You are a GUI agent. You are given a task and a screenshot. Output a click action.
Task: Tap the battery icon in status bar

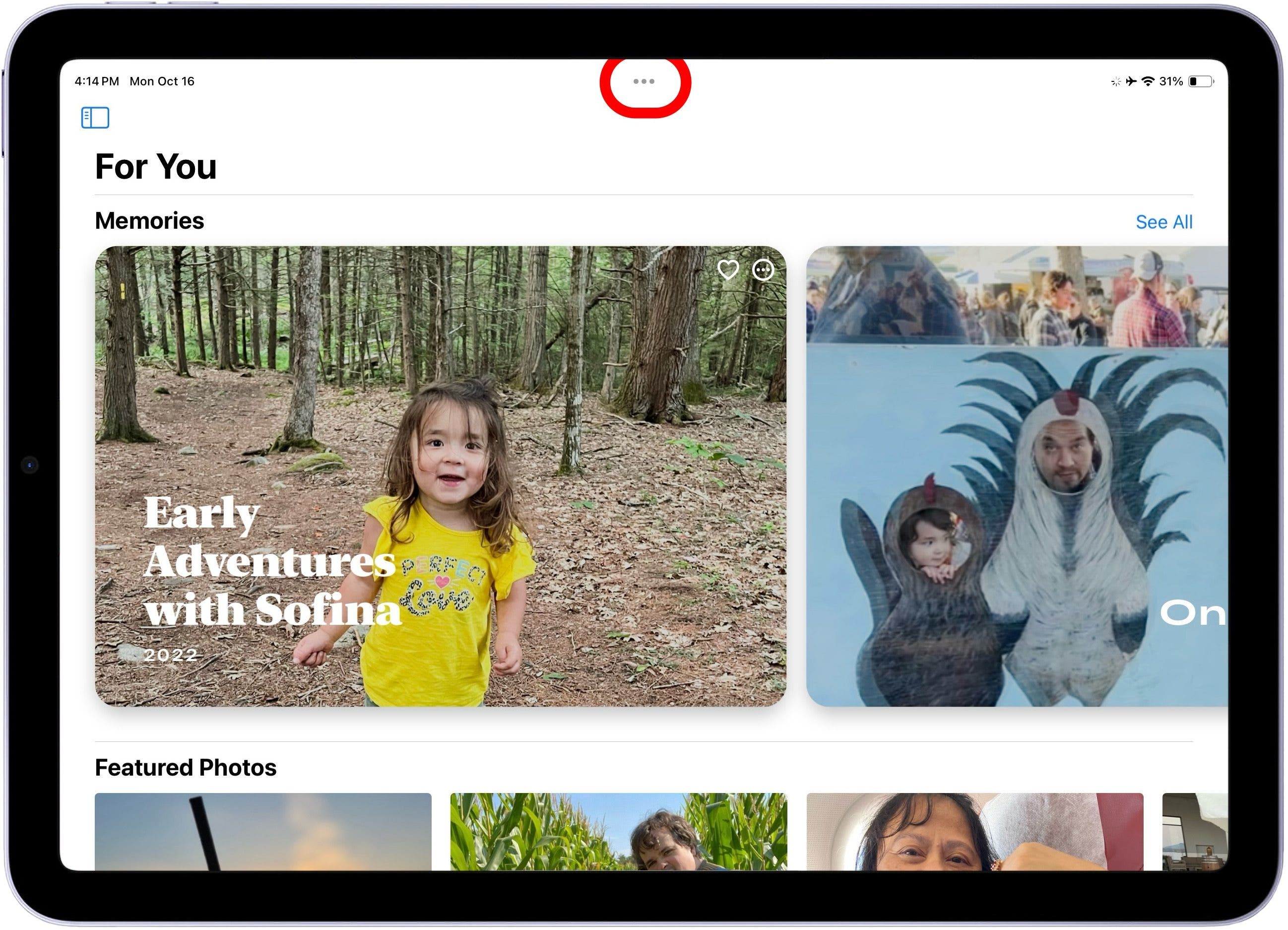click(1201, 81)
